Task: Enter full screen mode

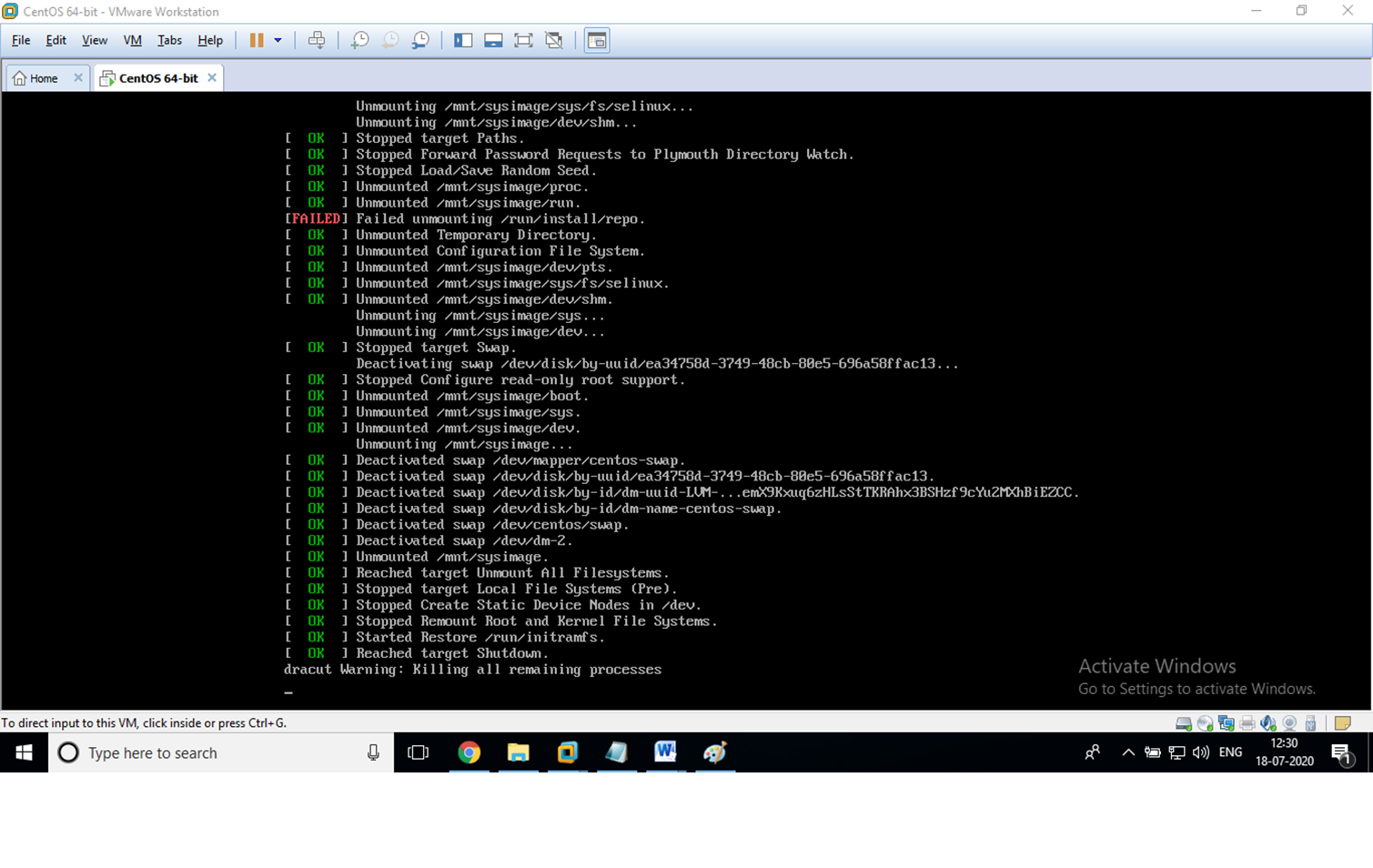Action: click(523, 40)
